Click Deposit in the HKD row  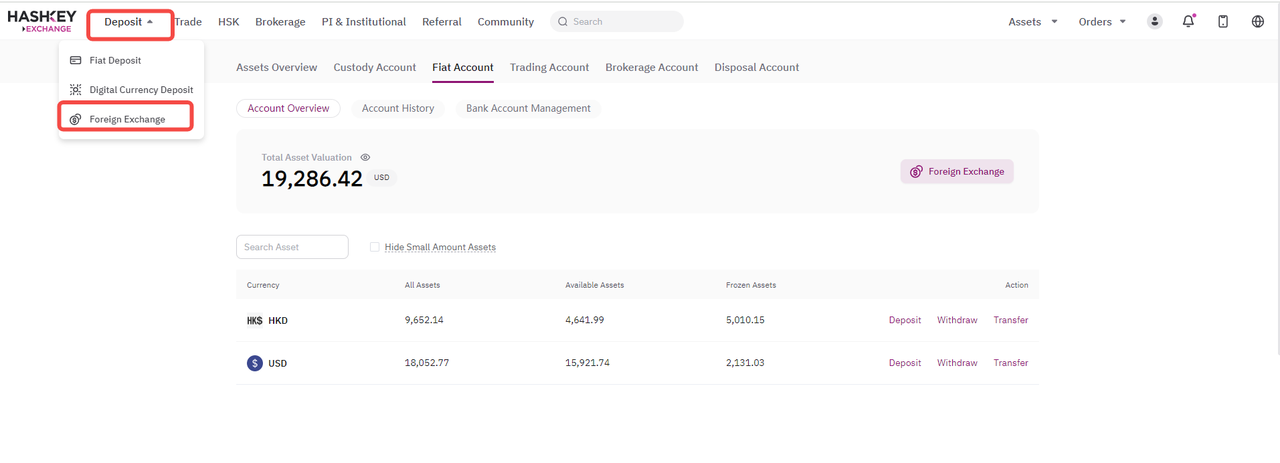tap(905, 320)
